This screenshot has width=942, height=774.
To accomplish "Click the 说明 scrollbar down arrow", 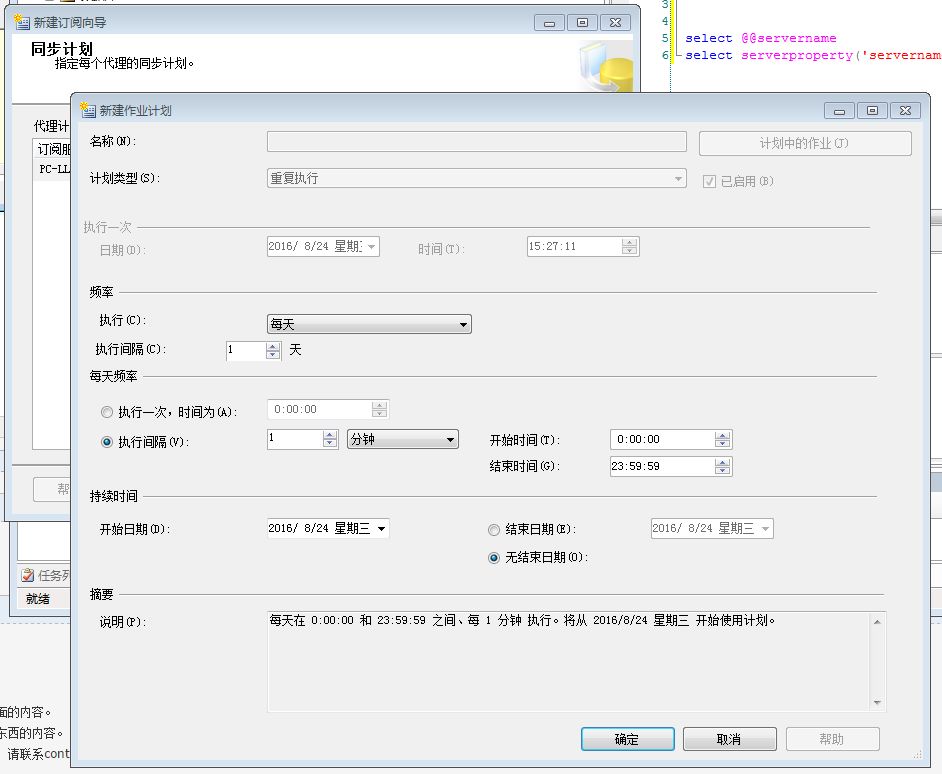I will 877,702.
